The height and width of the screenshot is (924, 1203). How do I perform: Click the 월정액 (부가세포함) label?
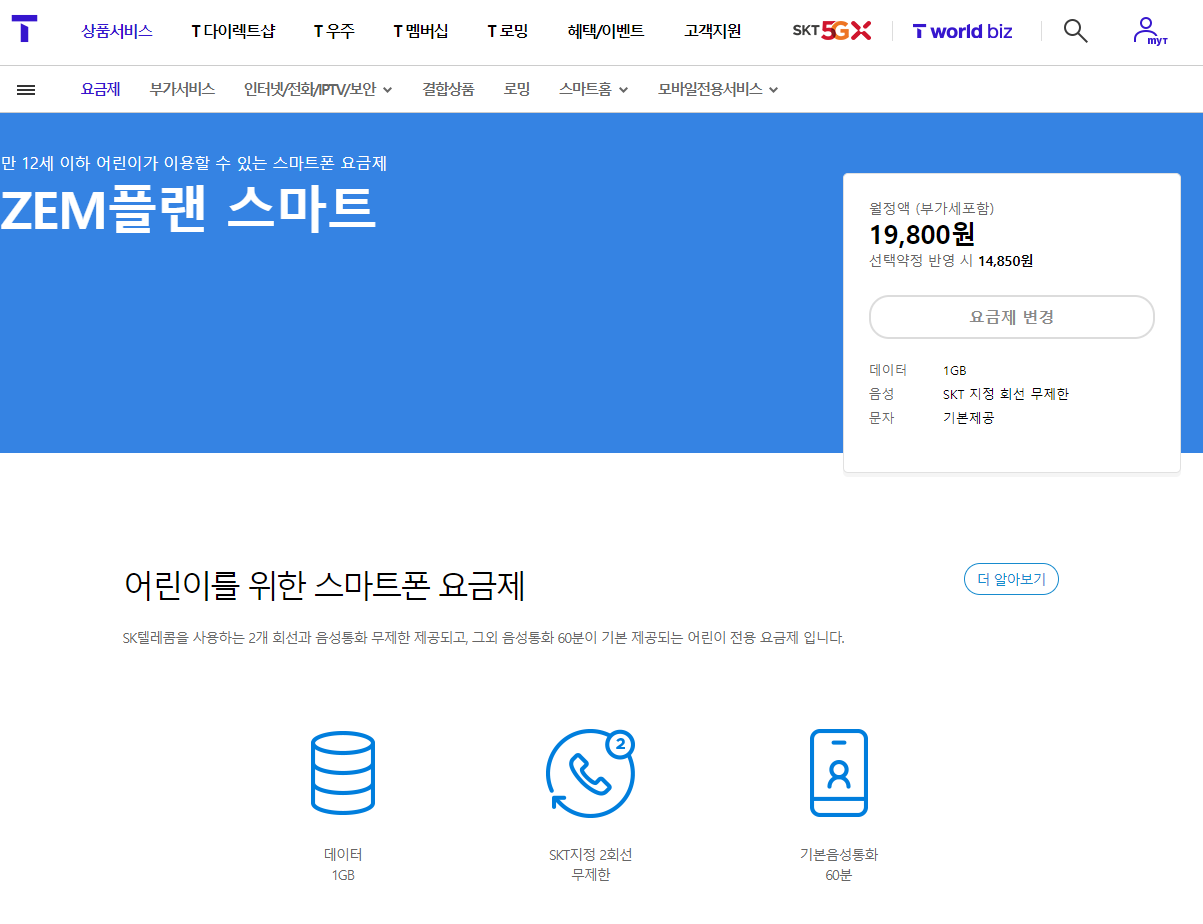point(932,209)
